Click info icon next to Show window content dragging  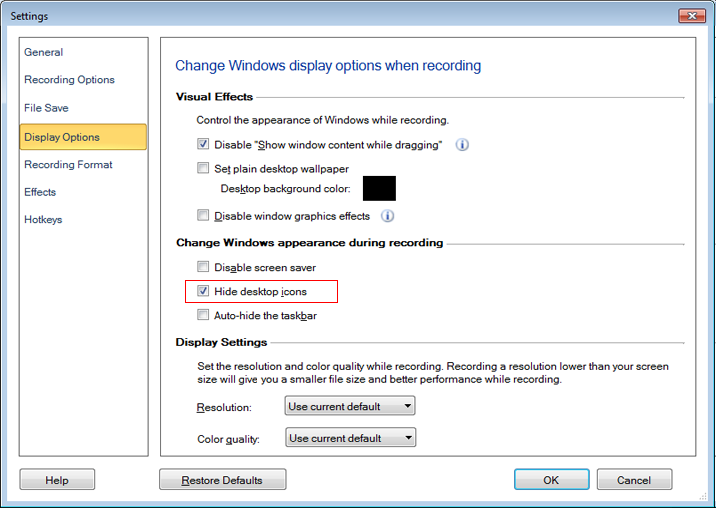click(x=462, y=145)
